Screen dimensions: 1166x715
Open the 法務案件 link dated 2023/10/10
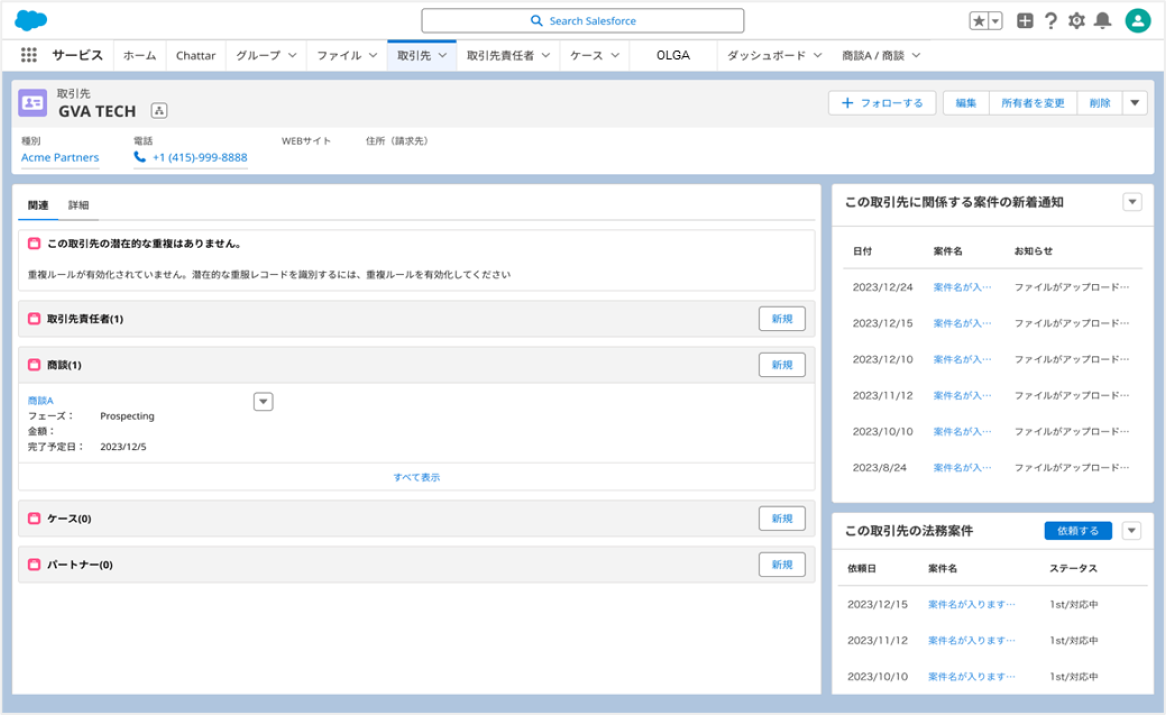[972, 677]
